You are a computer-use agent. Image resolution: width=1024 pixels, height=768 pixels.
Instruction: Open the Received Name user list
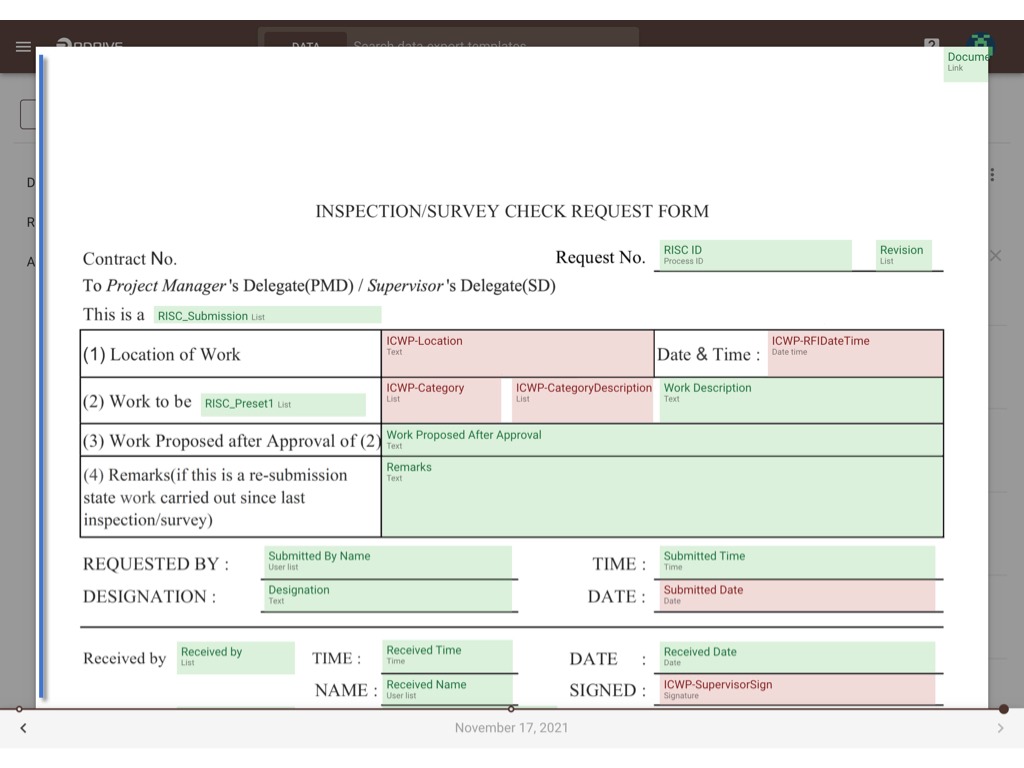447,690
